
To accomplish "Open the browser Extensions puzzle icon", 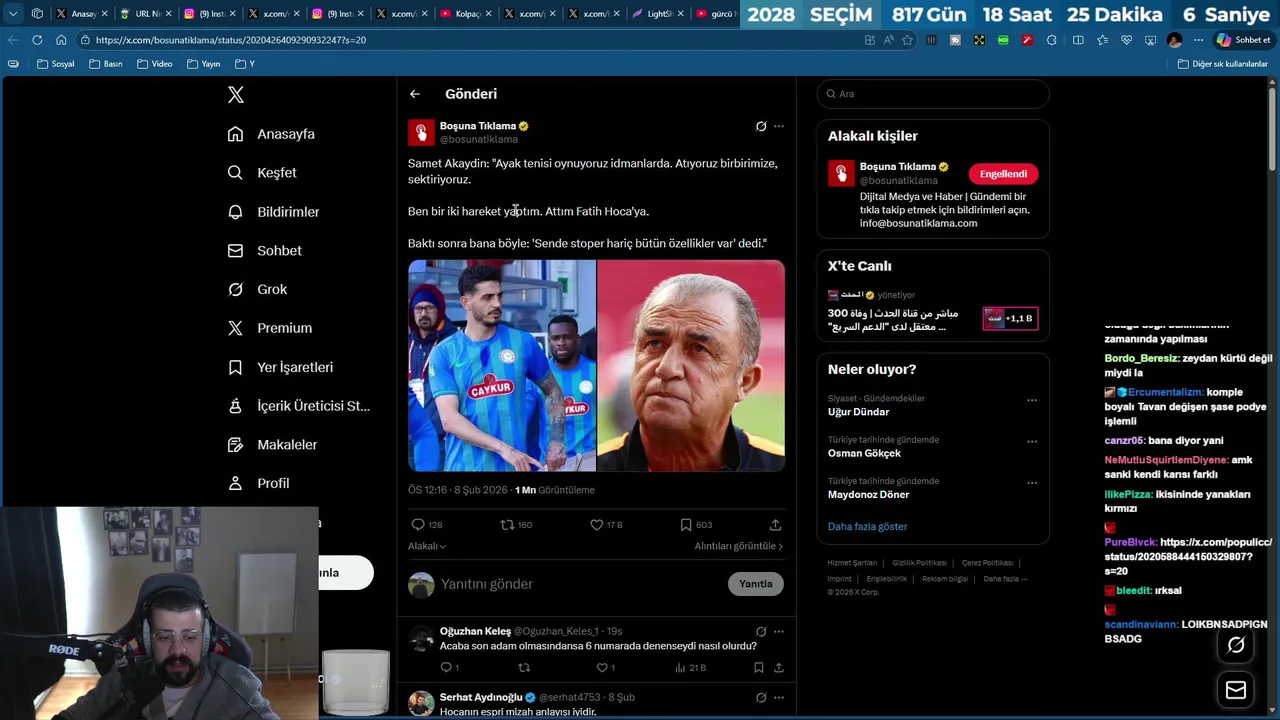I will coord(1052,40).
